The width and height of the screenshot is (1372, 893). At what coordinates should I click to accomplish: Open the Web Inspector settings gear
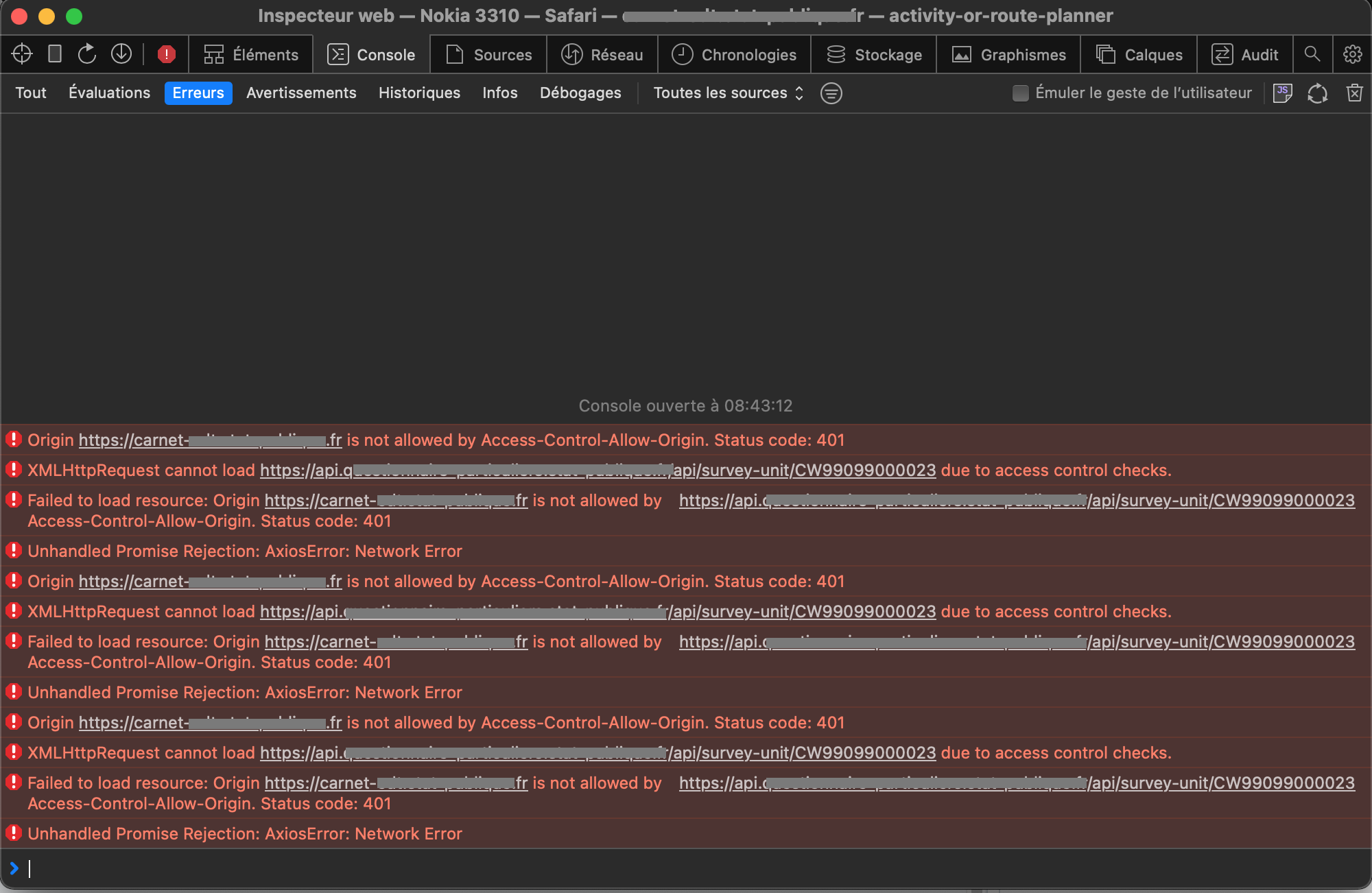click(x=1351, y=54)
